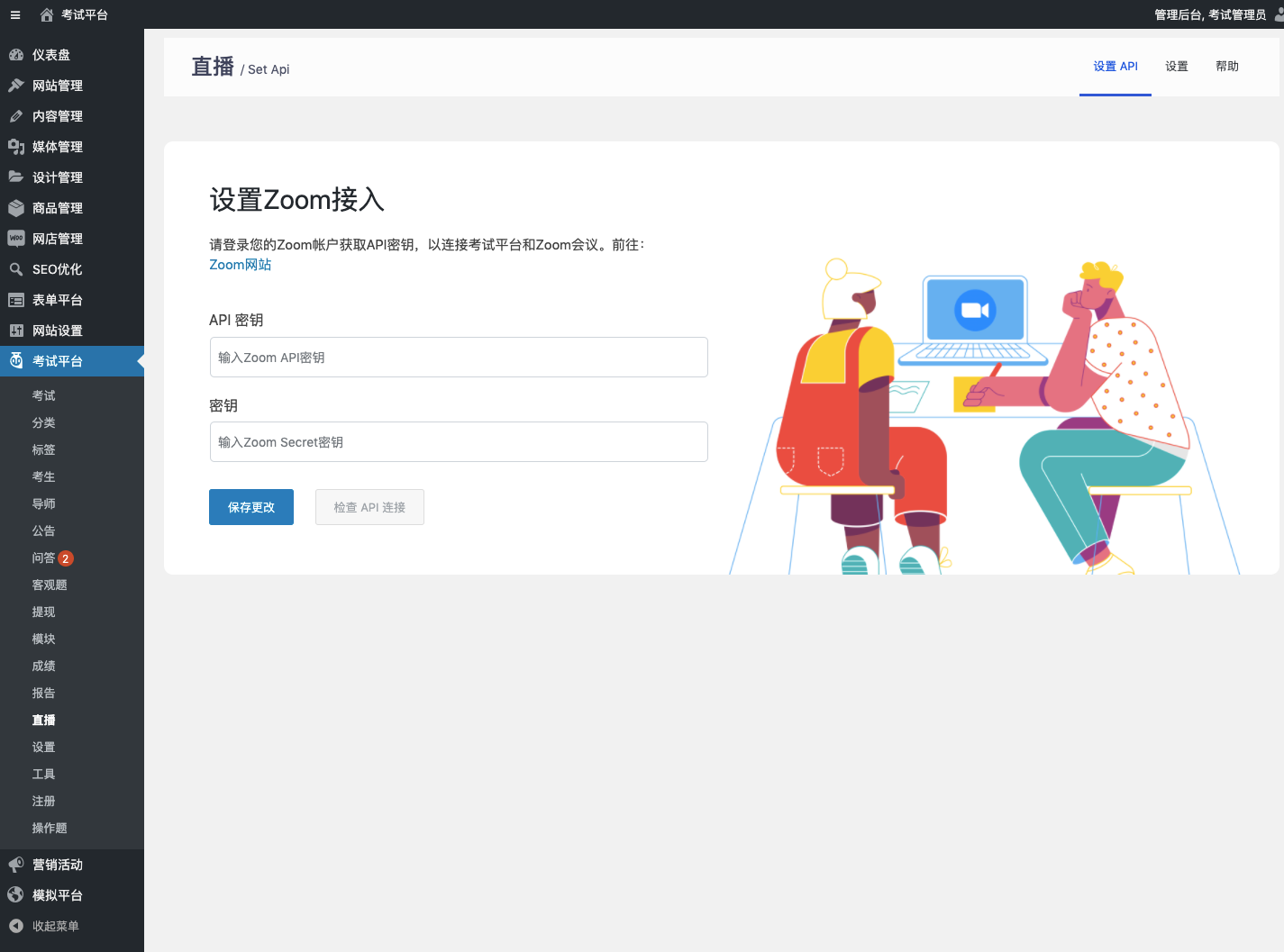This screenshot has width=1284, height=952.
Task: Click the 营销活动 megaphone icon
Action: click(16, 865)
